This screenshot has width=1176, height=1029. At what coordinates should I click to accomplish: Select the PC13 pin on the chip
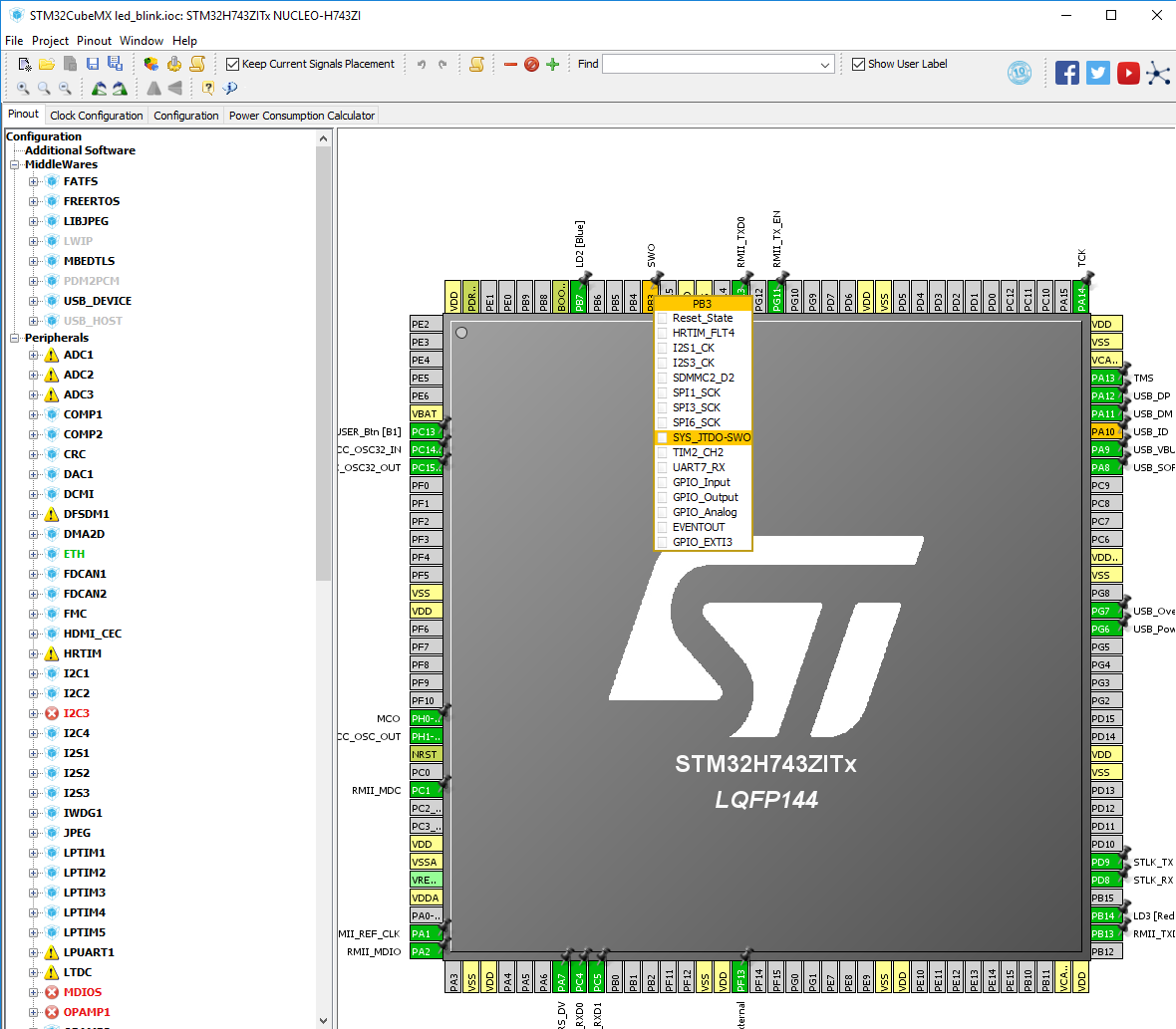(x=426, y=431)
